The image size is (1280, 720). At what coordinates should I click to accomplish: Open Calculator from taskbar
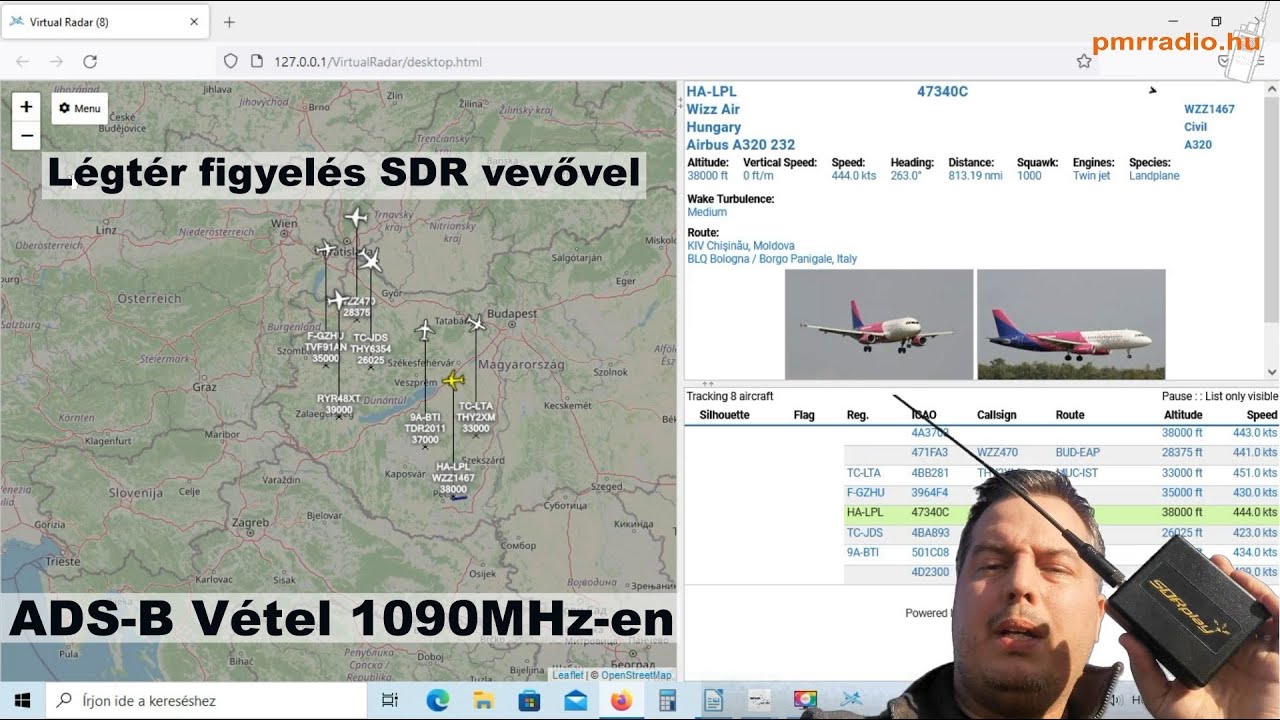pyautogui.click(x=667, y=701)
